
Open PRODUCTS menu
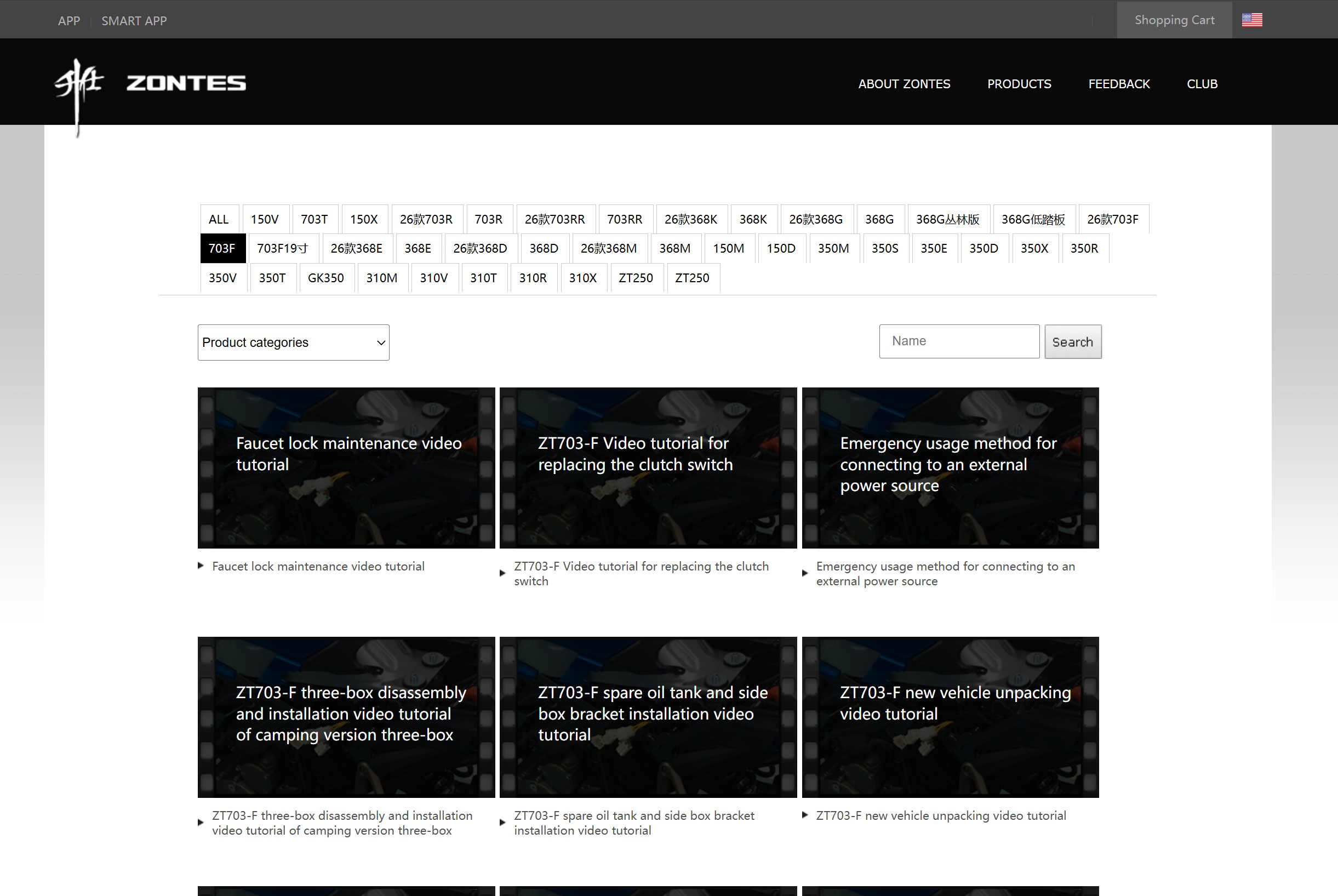click(x=1019, y=84)
